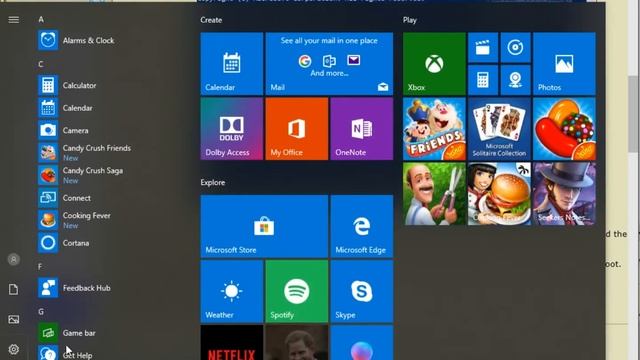This screenshot has height=360, width=640.
Task: Open the Groove Music small tile
Action: click(x=516, y=47)
